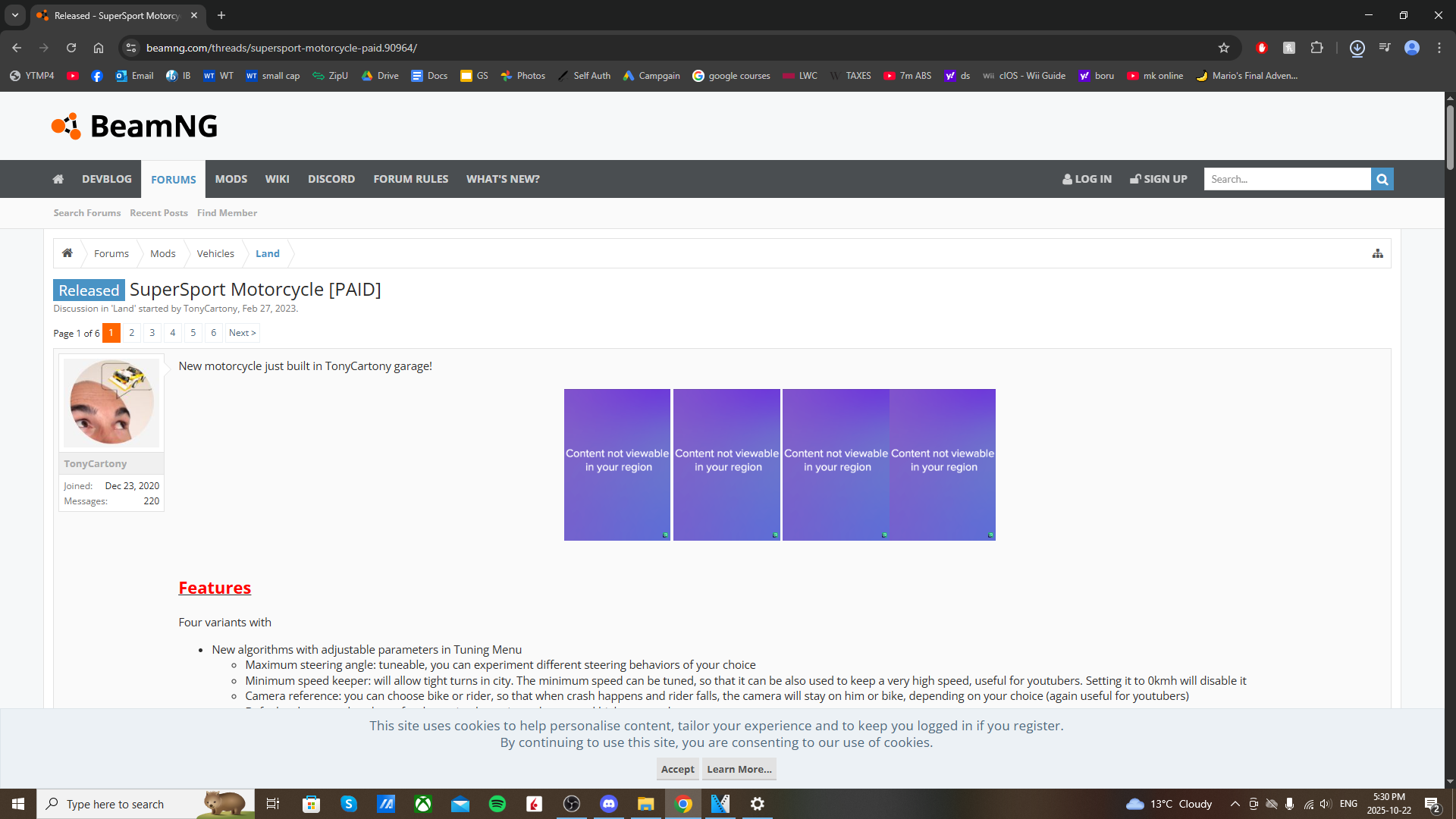The image size is (1456, 819).
Task: Open Chrome three-dot menu
Action: pos(1439,48)
